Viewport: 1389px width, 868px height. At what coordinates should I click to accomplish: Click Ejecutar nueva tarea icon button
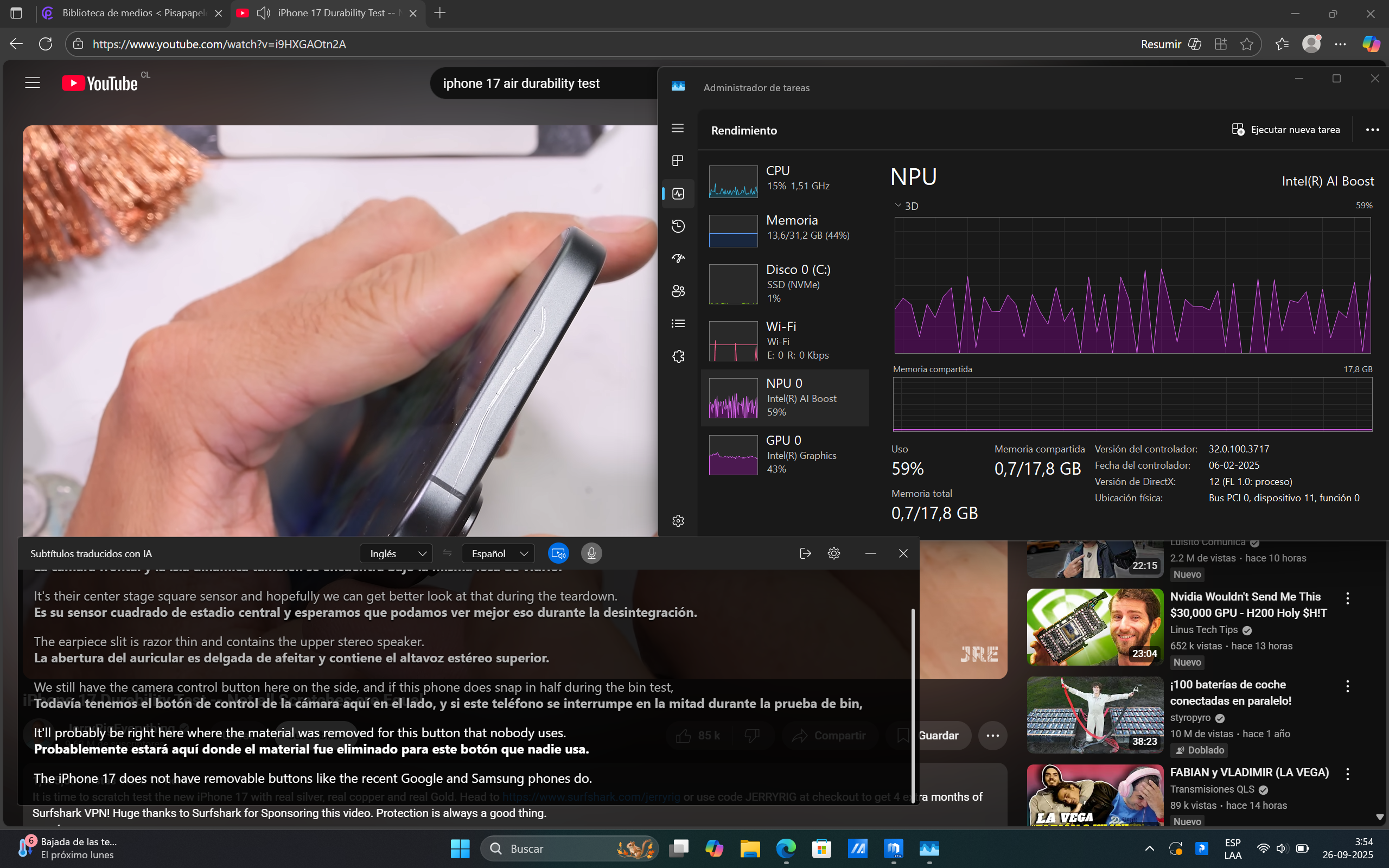[1238, 130]
